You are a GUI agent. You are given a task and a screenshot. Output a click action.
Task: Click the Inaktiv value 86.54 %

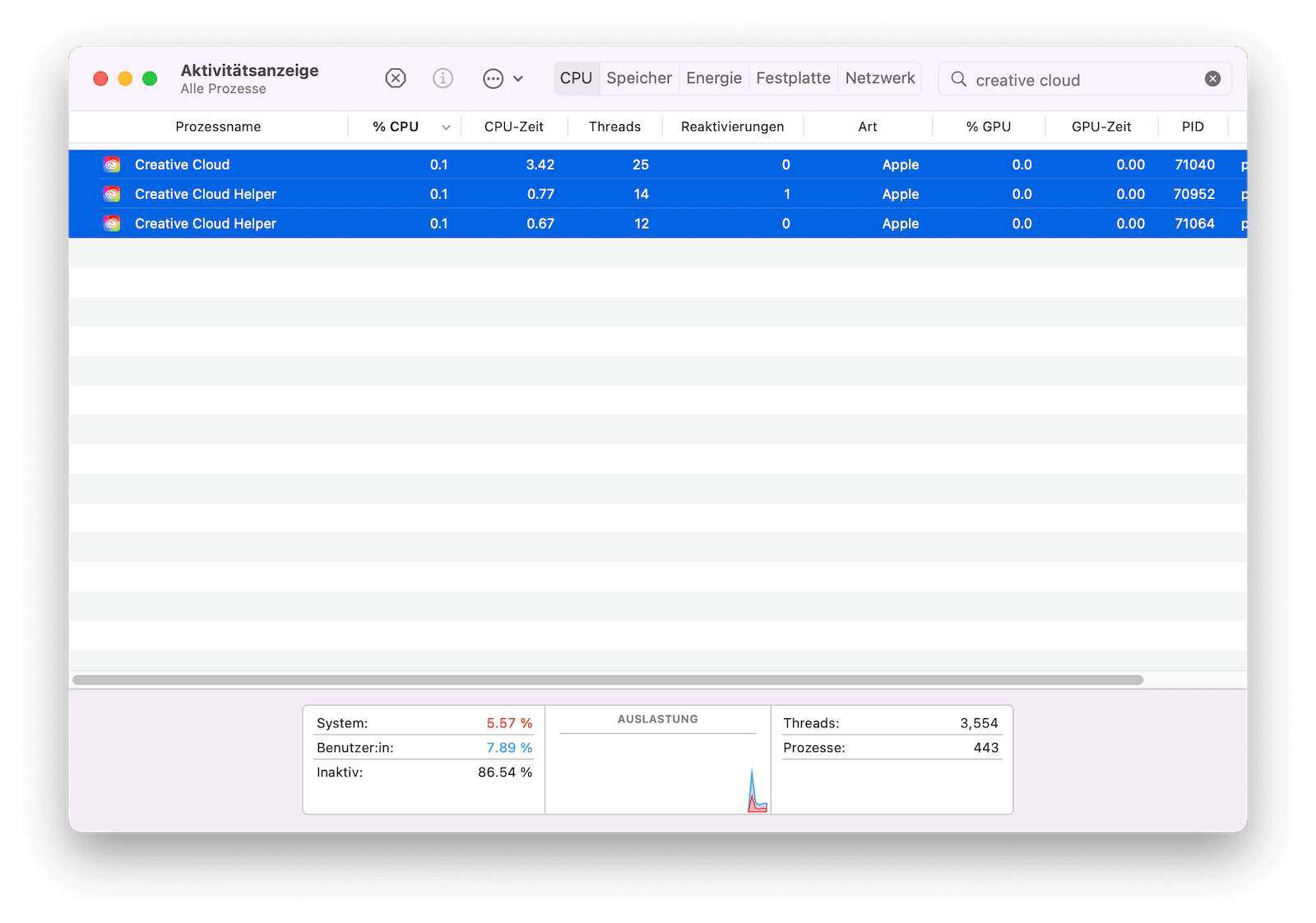click(x=505, y=772)
